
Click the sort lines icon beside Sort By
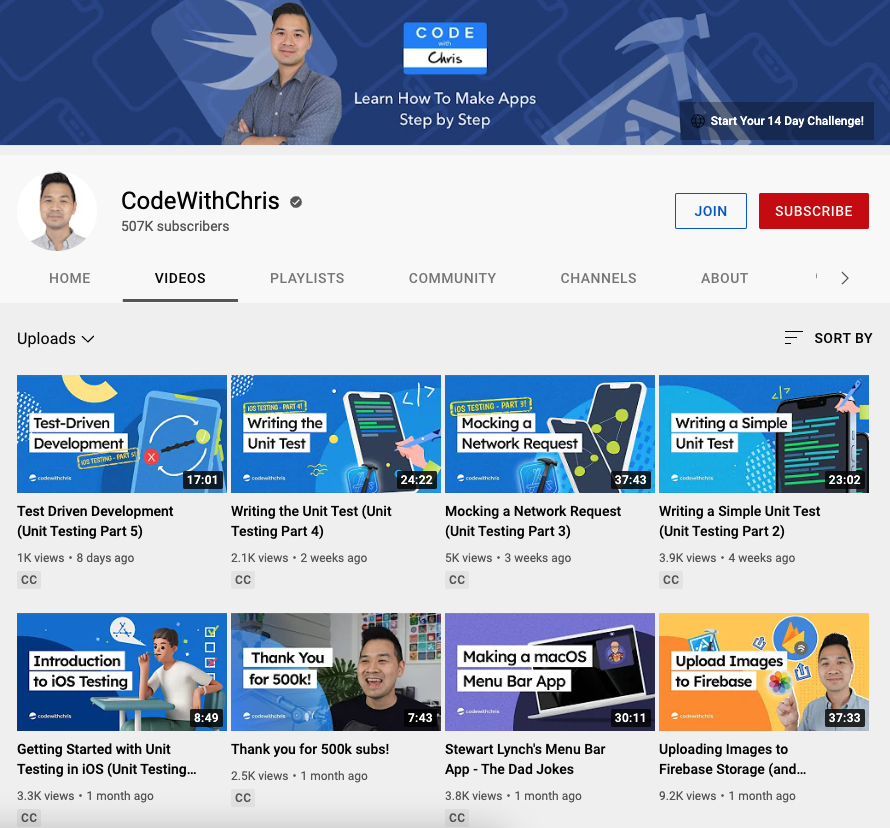[793, 338]
